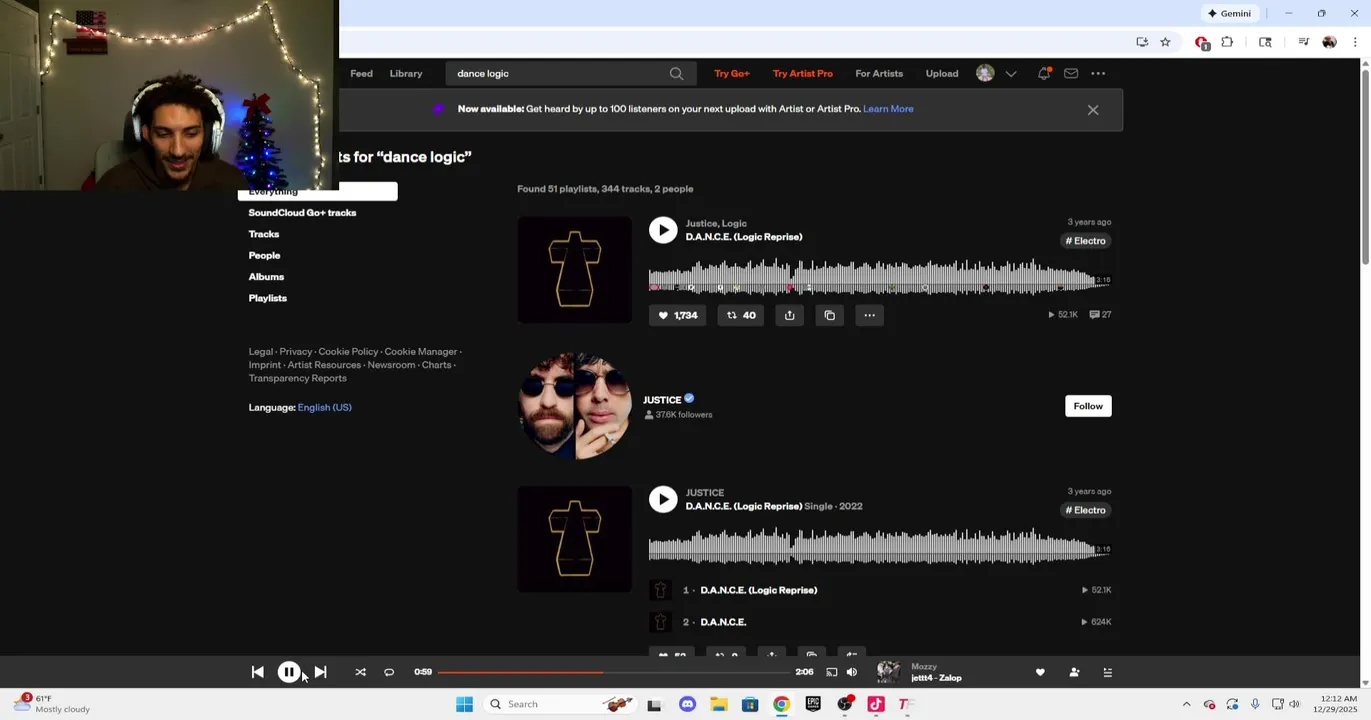The width and height of the screenshot is (1371, 720).
Task: Play D.A.N.C.E. (Logic Reprise) by Justice, Logic
Action: [663, 230]
